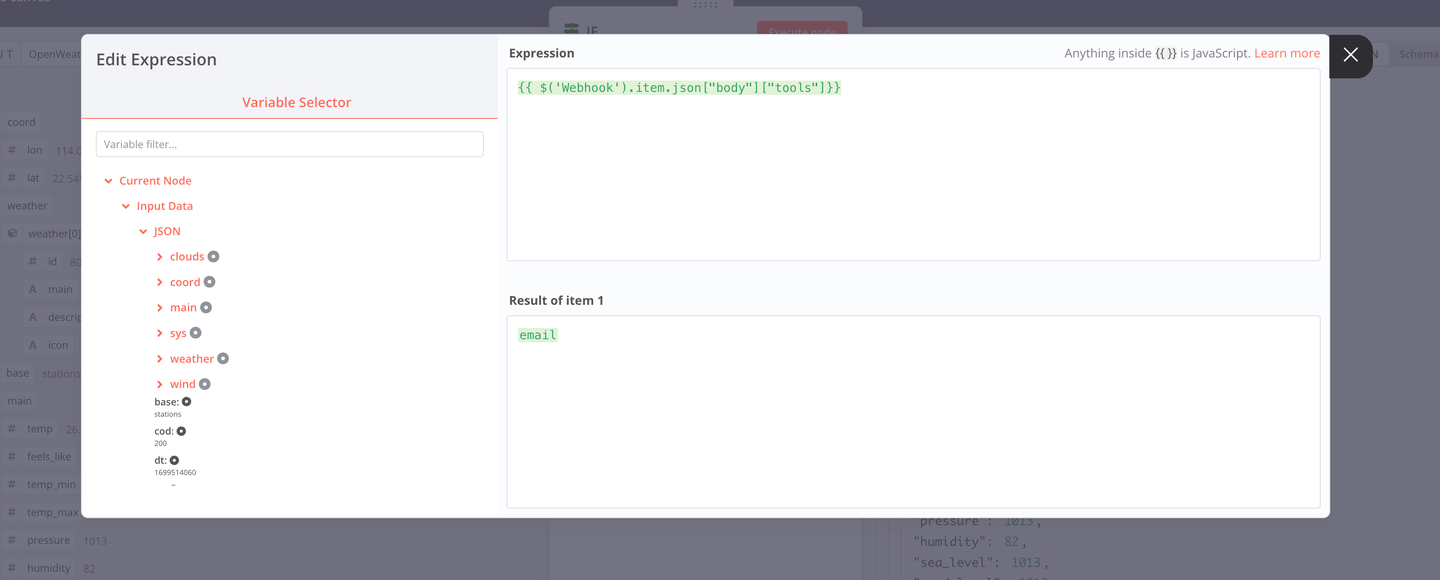Expand the sys variable group

click(x=160, y=333)
